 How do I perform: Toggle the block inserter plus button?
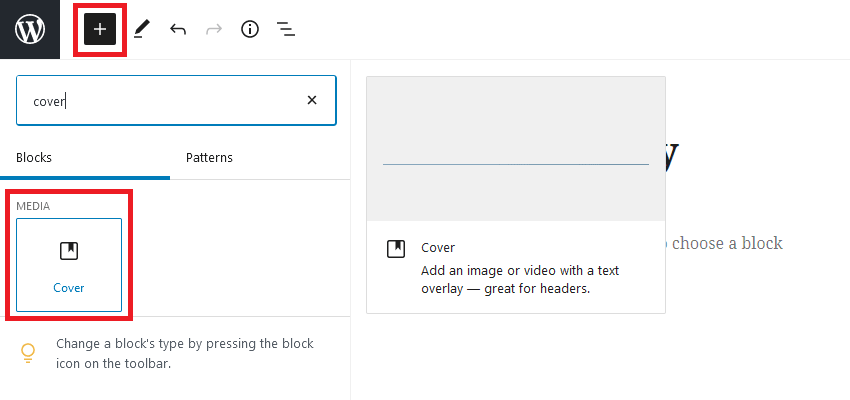point(100,29)
